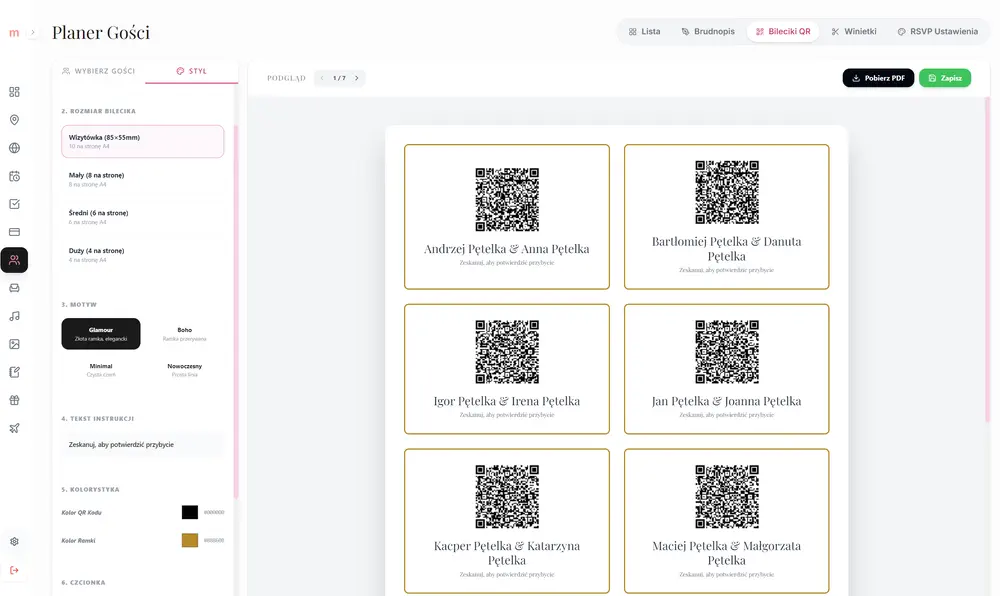Click the pink logout icon
Image resolution: width=1000 pixels, height=596 pixels.
[14, 570]
